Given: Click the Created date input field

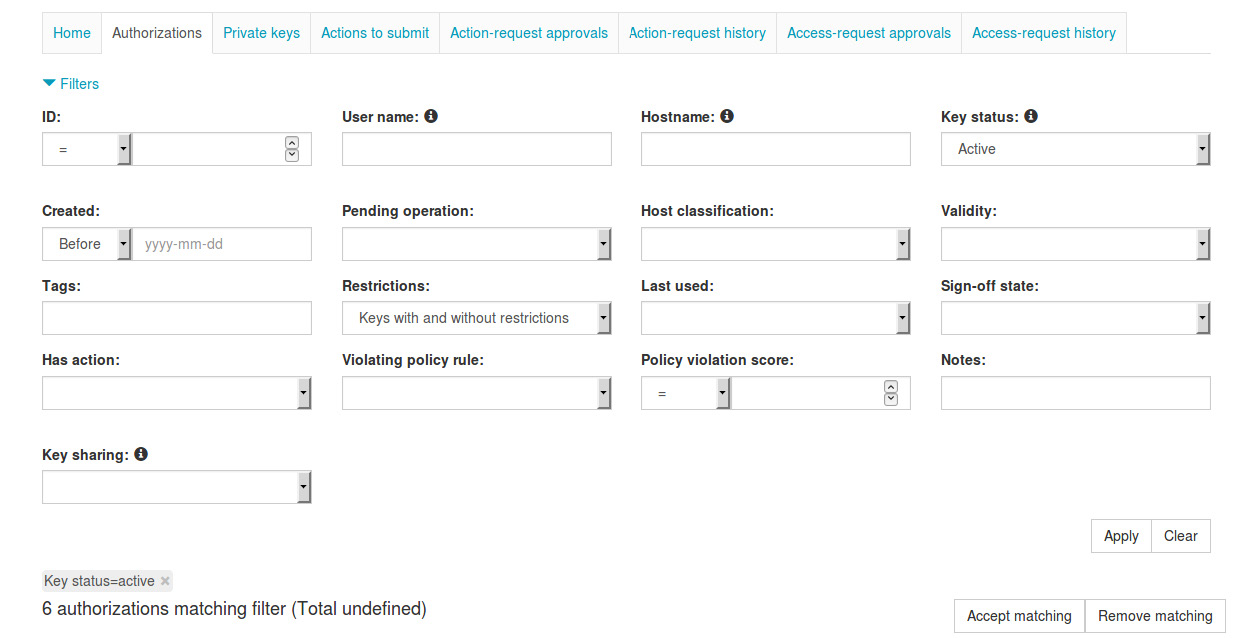Looking at the screenshot, I should (222, 244).
